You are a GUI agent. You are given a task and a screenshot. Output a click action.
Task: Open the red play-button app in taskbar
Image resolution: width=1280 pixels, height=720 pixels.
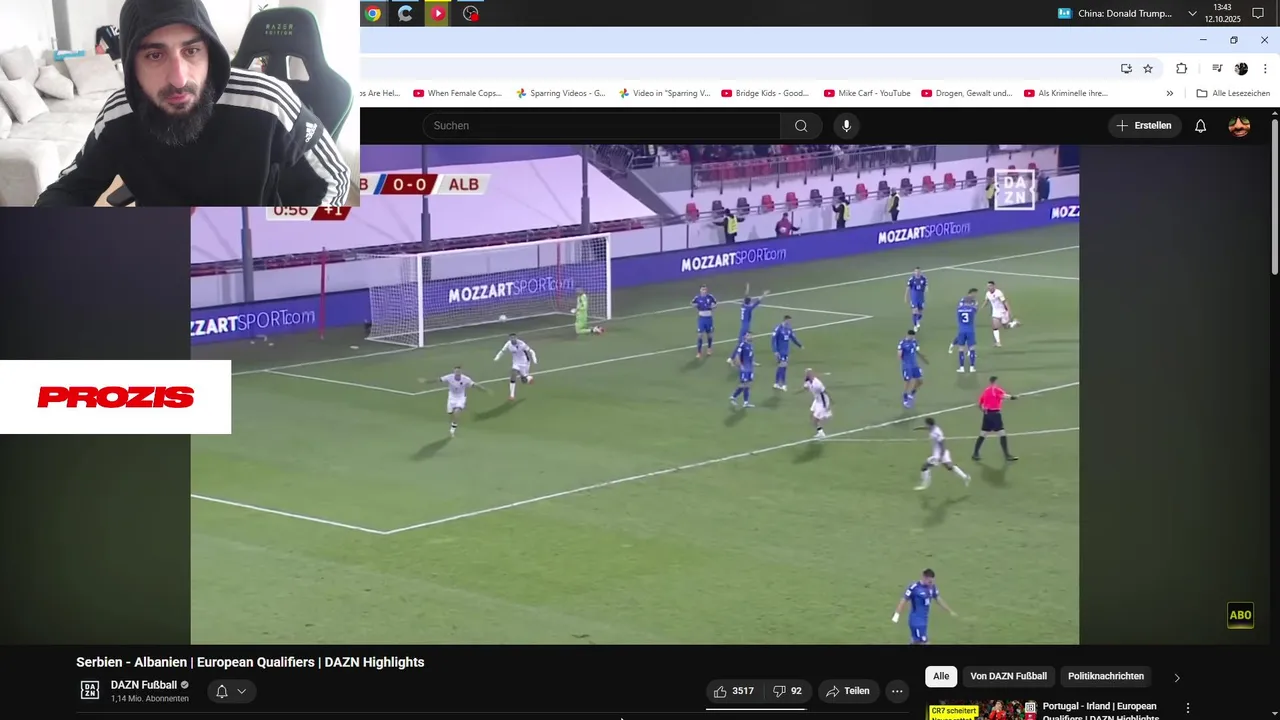pos(437,13)
